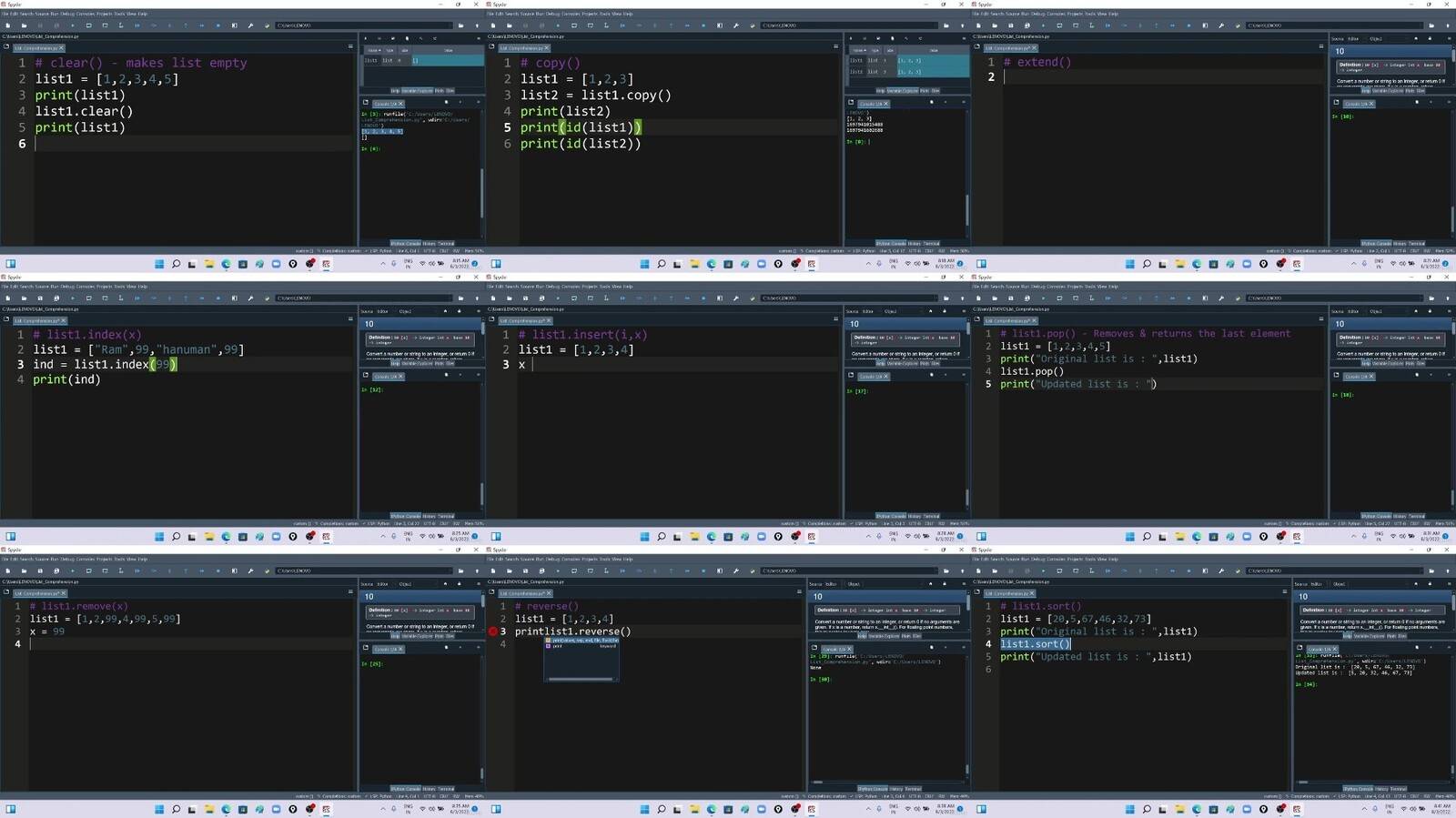Open editor options hamburger menu in copy() window

pos(835,46)
